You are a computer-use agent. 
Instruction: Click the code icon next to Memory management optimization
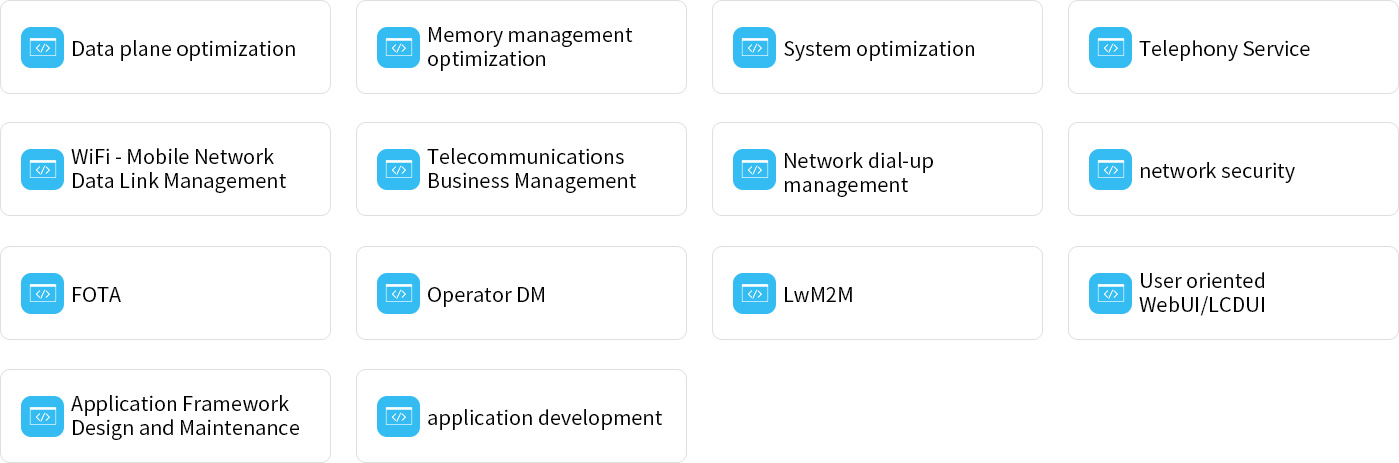(x=398, y=47)
